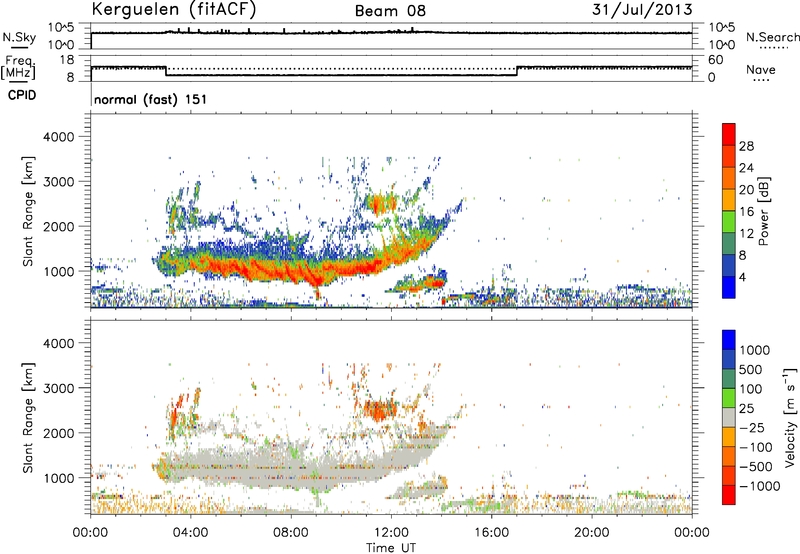Click the left '10^5' N.Sky axis value
Image resolution: width=800 pixels, height=554 pixels.
[61, 28]
